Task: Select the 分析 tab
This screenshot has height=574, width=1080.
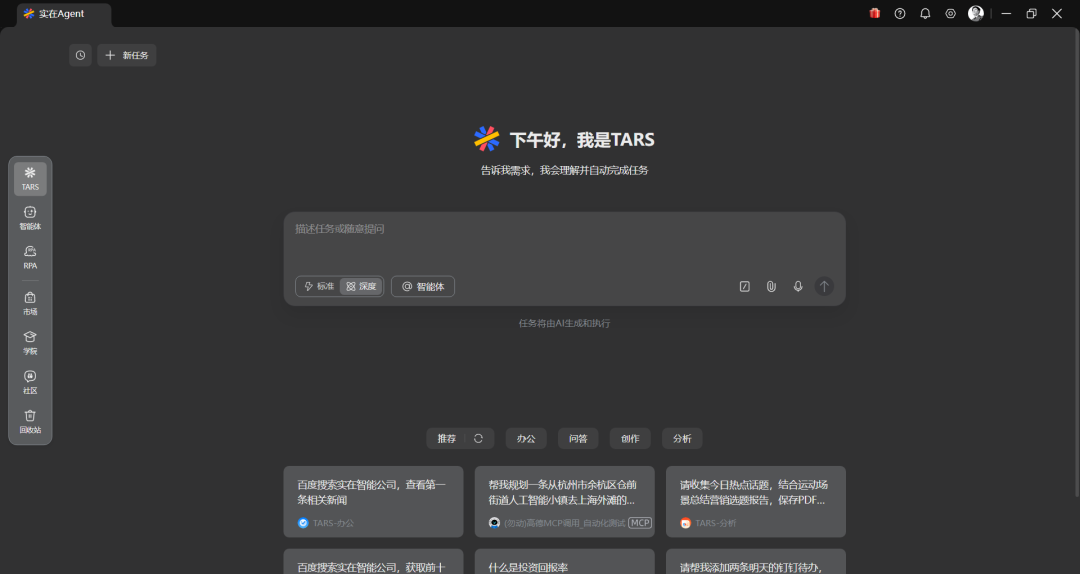Action: (682, 438)
